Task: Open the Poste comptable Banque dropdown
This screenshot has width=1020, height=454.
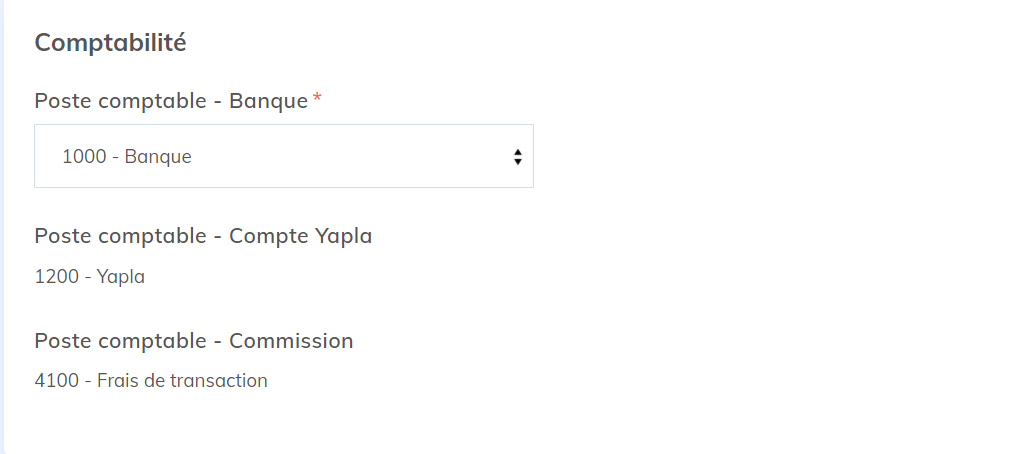Action: coord(283,156)
